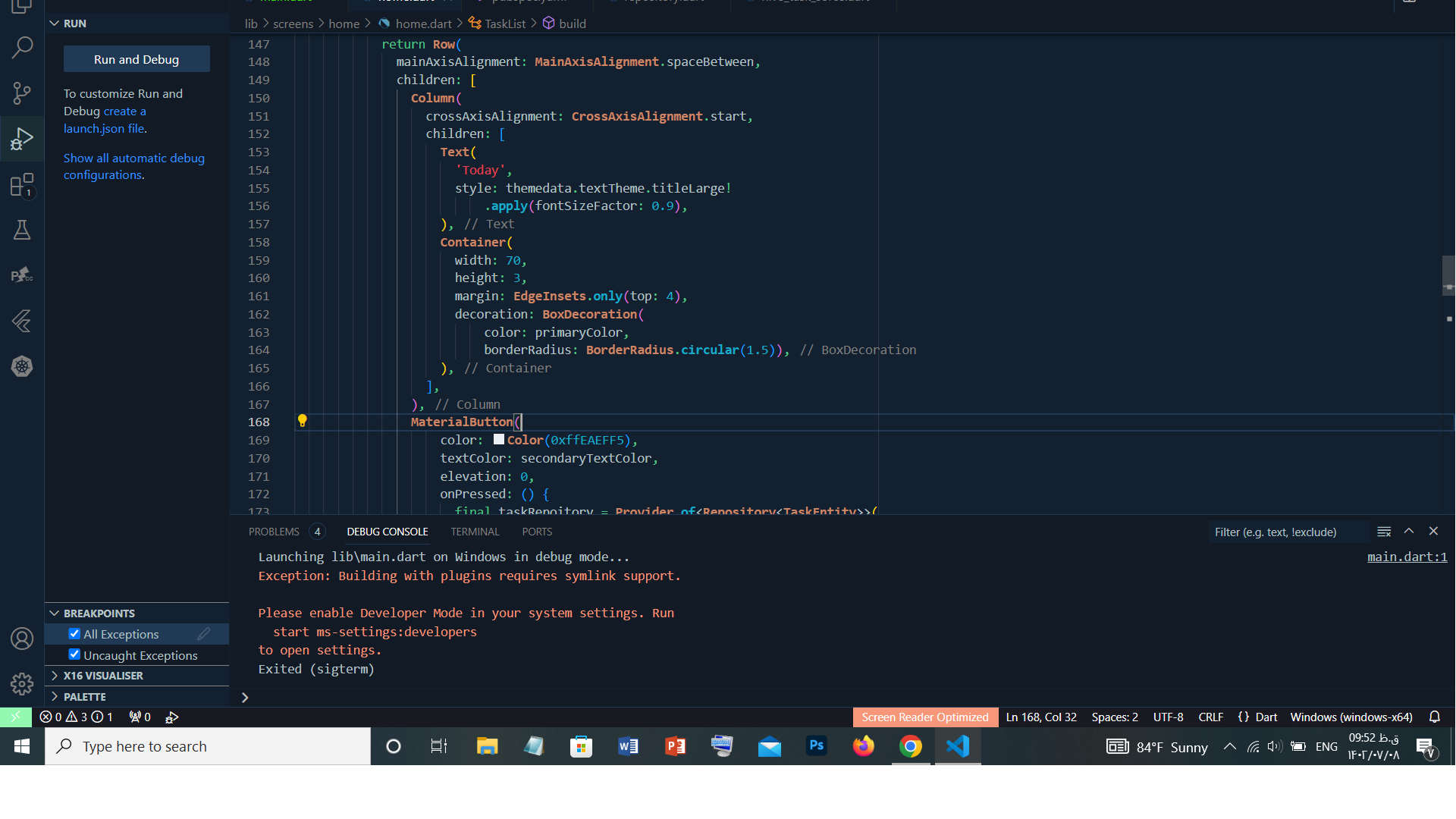
Task: Open the Windows Start menu
Action: [22, 746]
